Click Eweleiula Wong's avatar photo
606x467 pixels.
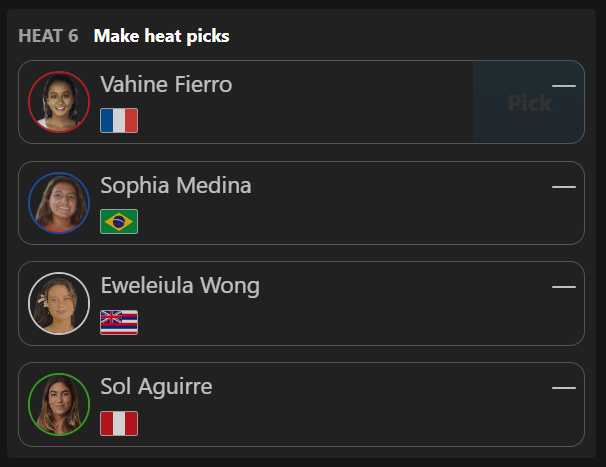point(59,303)
